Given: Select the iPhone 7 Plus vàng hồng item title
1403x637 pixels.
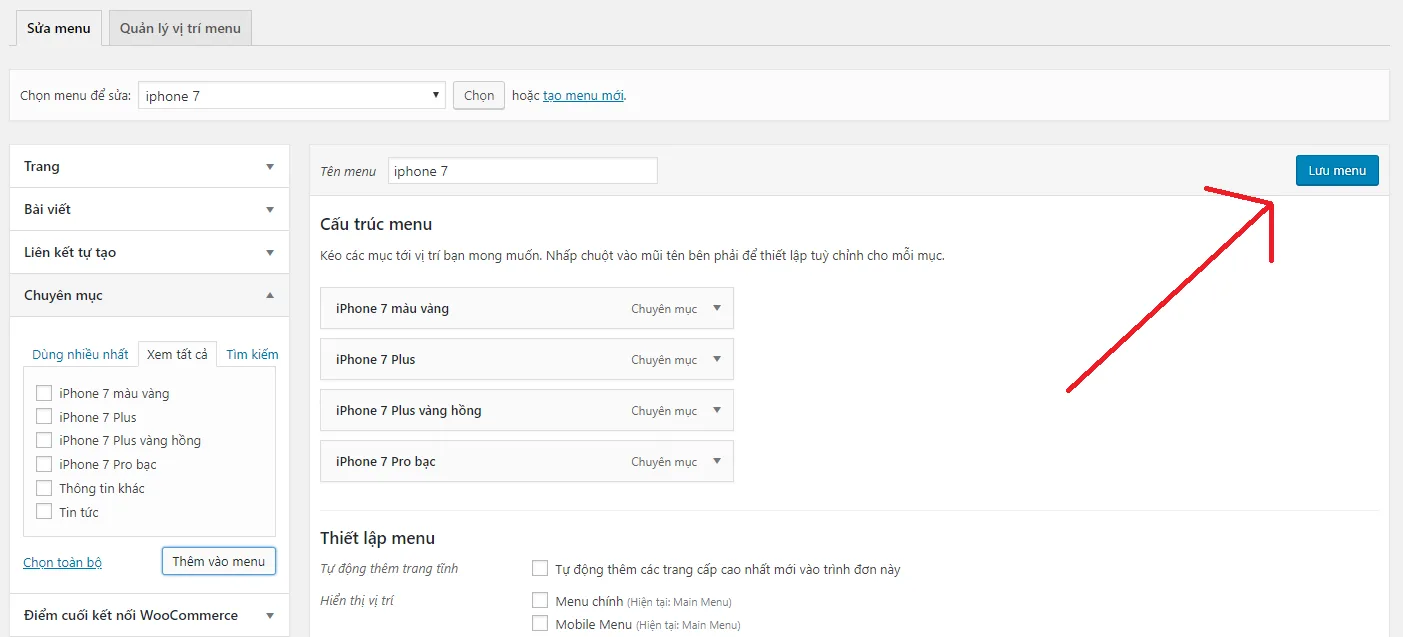Looking at the screenshot, I should point(408,410).
